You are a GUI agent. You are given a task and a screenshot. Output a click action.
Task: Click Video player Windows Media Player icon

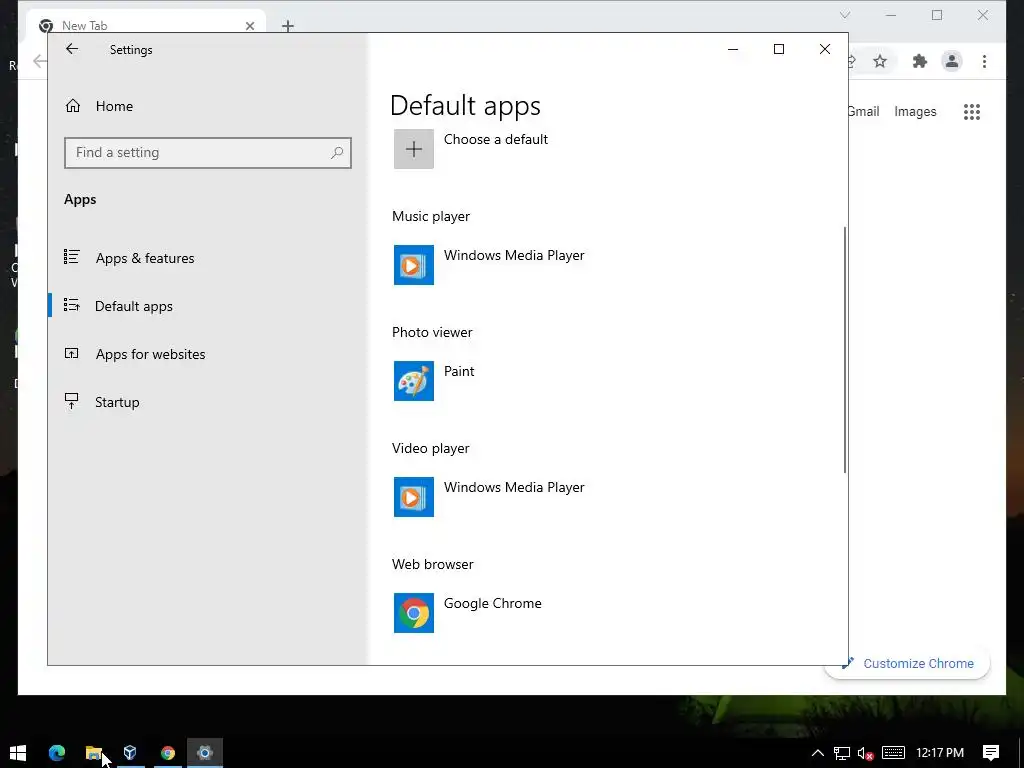[413, 497]
